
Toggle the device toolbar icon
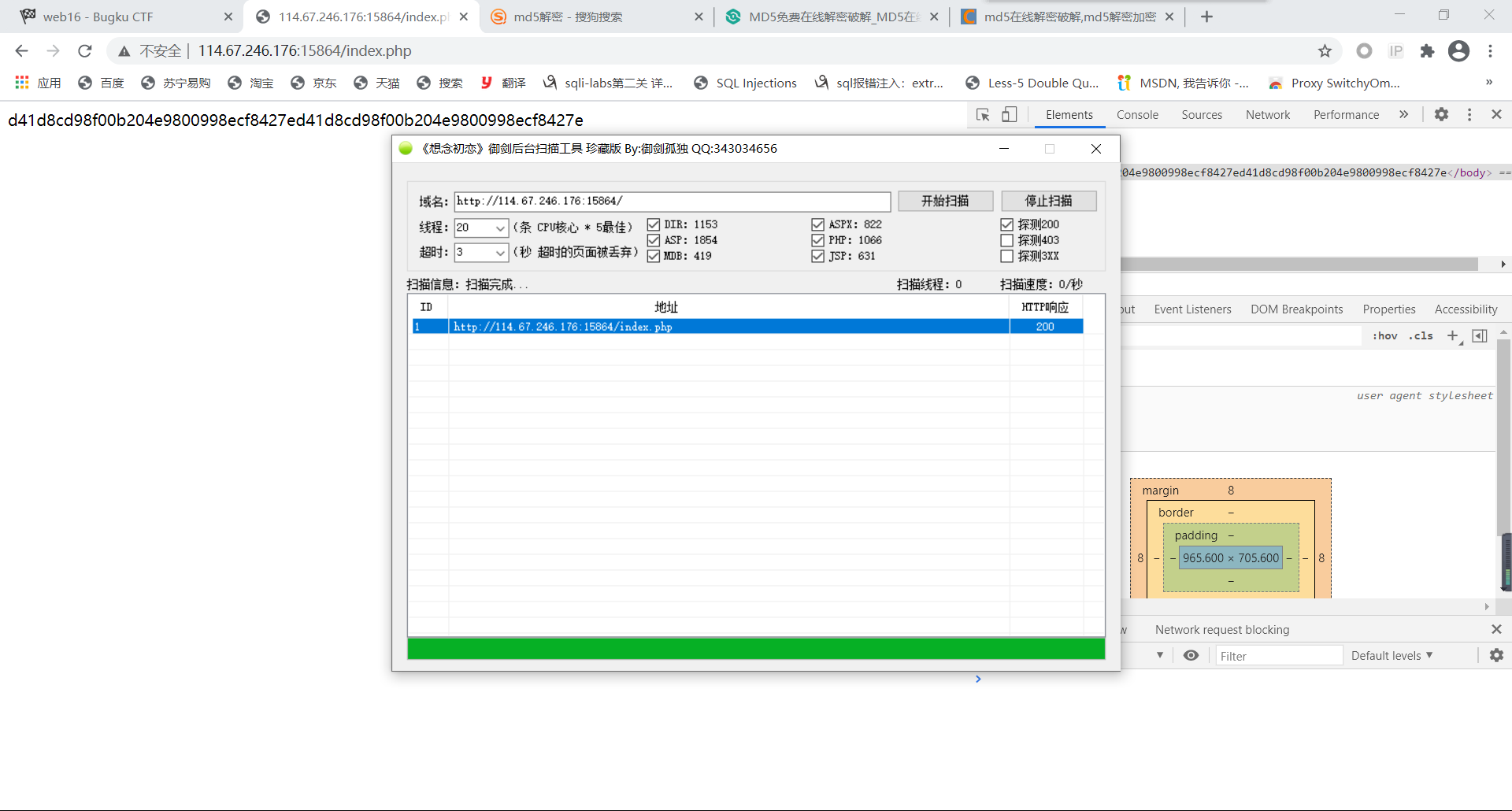click(1009, 115)
